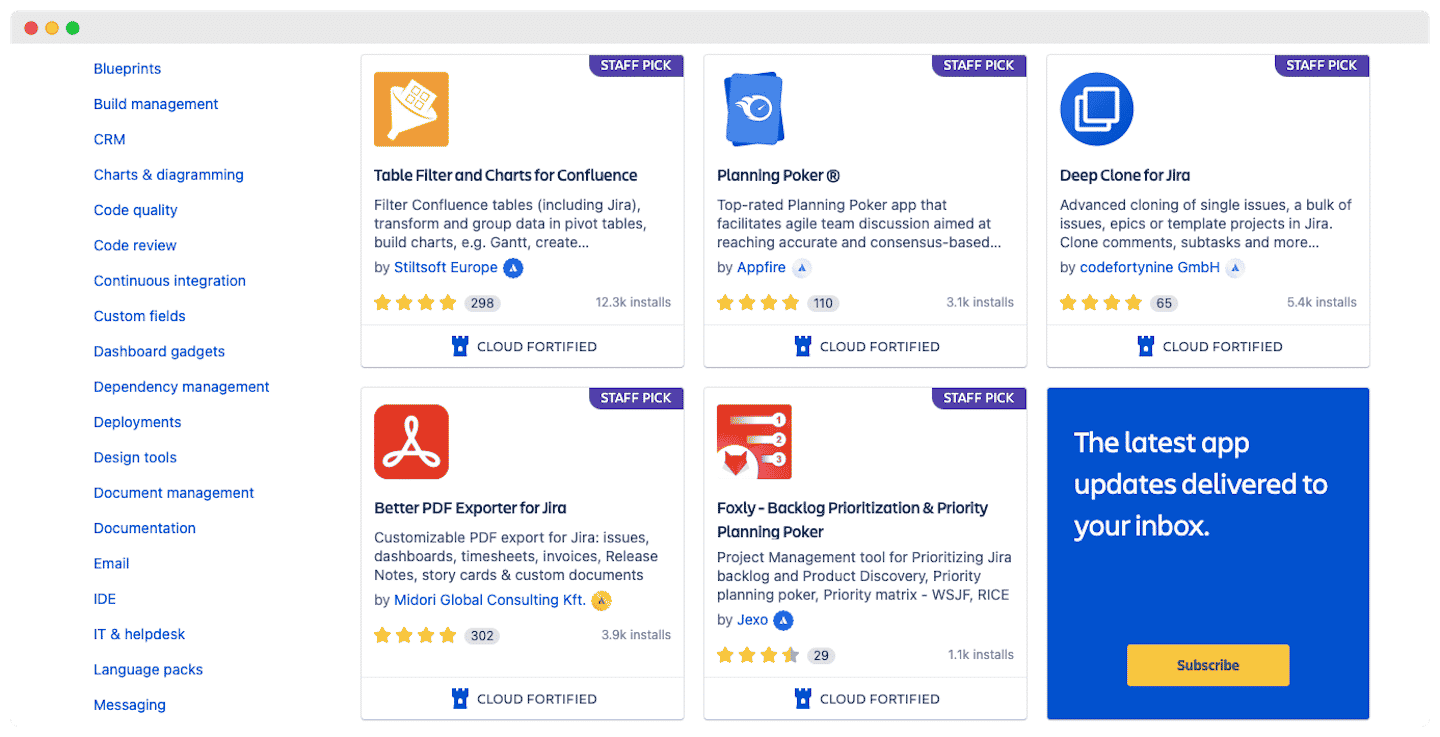Click Cloud Fortified castle icon under Table Filter

(460, 346)
